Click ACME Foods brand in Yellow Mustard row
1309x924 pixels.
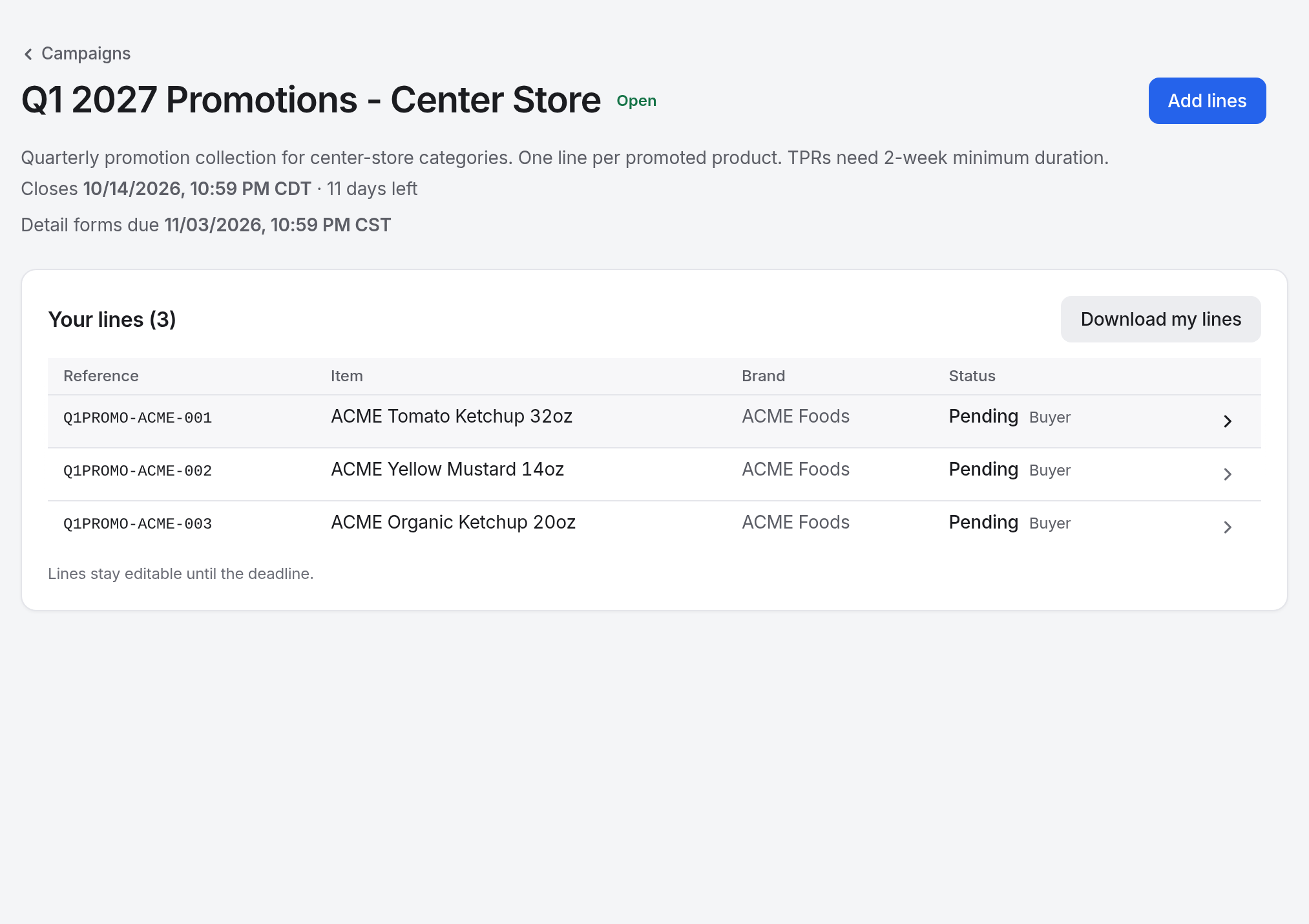(795, 469)
